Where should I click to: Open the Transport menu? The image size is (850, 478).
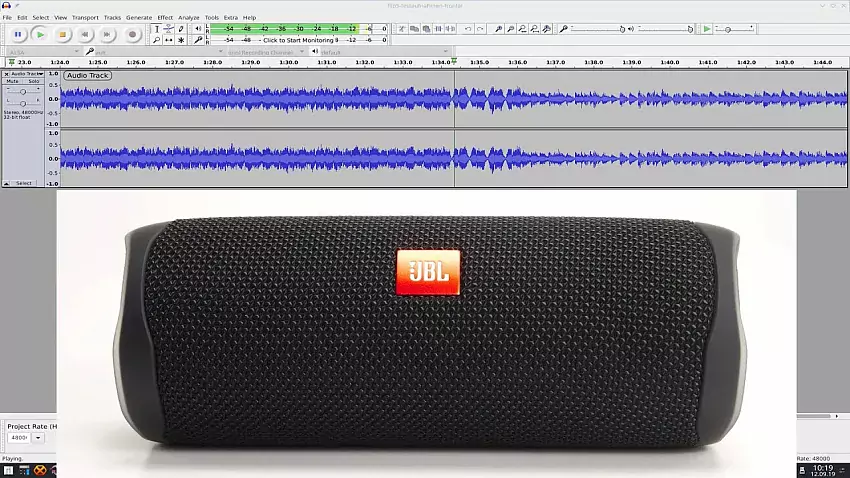[x=86, y=17]
